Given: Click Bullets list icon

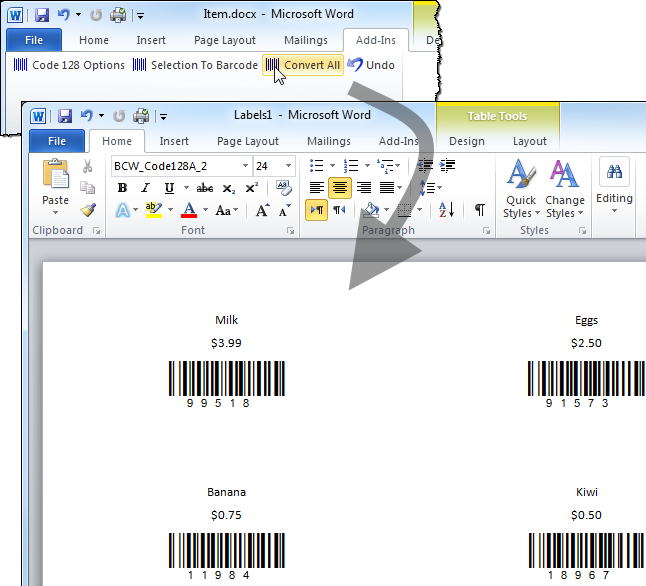Looking at the screenshot, I should 316,166.
